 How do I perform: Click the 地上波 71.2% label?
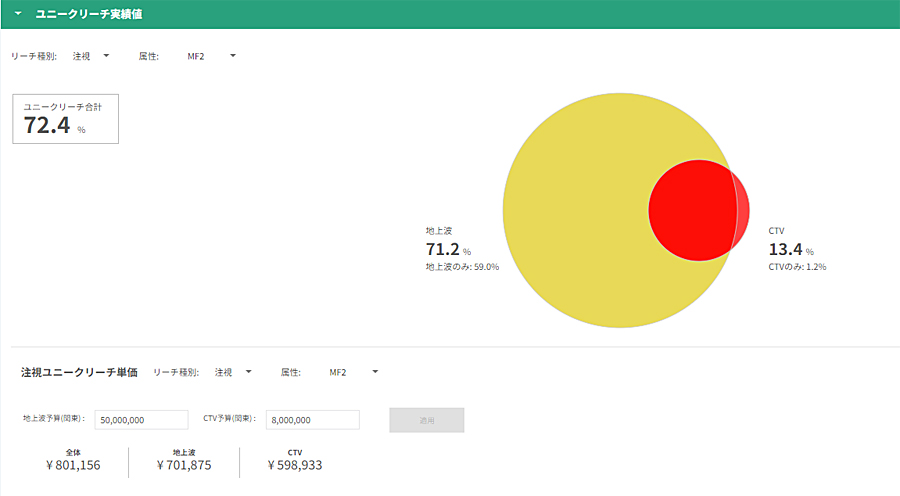tap(448, 249)
